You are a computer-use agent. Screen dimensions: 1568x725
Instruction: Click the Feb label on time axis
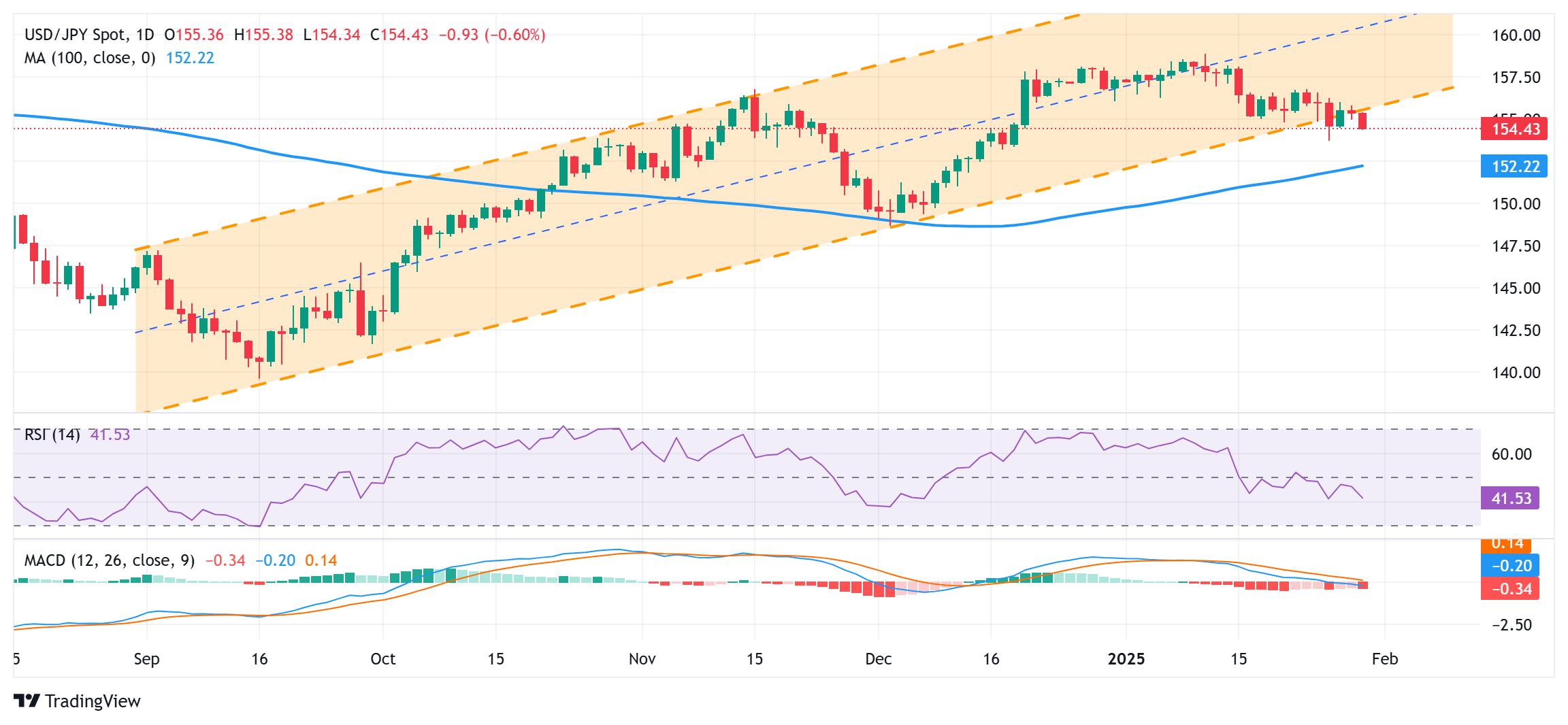1385,659
